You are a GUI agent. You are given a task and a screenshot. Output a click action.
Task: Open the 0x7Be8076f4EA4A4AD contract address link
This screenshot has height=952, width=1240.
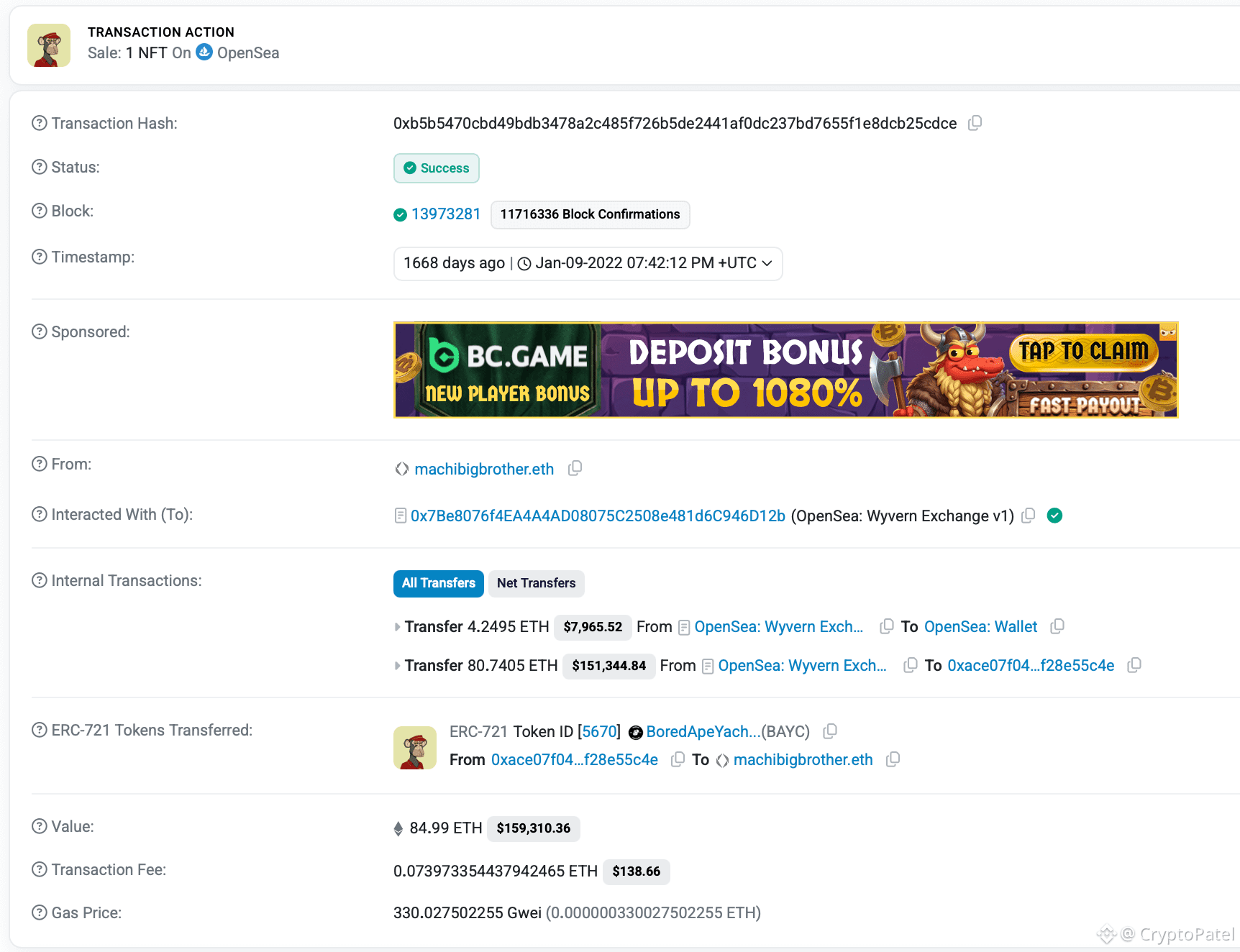598,516
